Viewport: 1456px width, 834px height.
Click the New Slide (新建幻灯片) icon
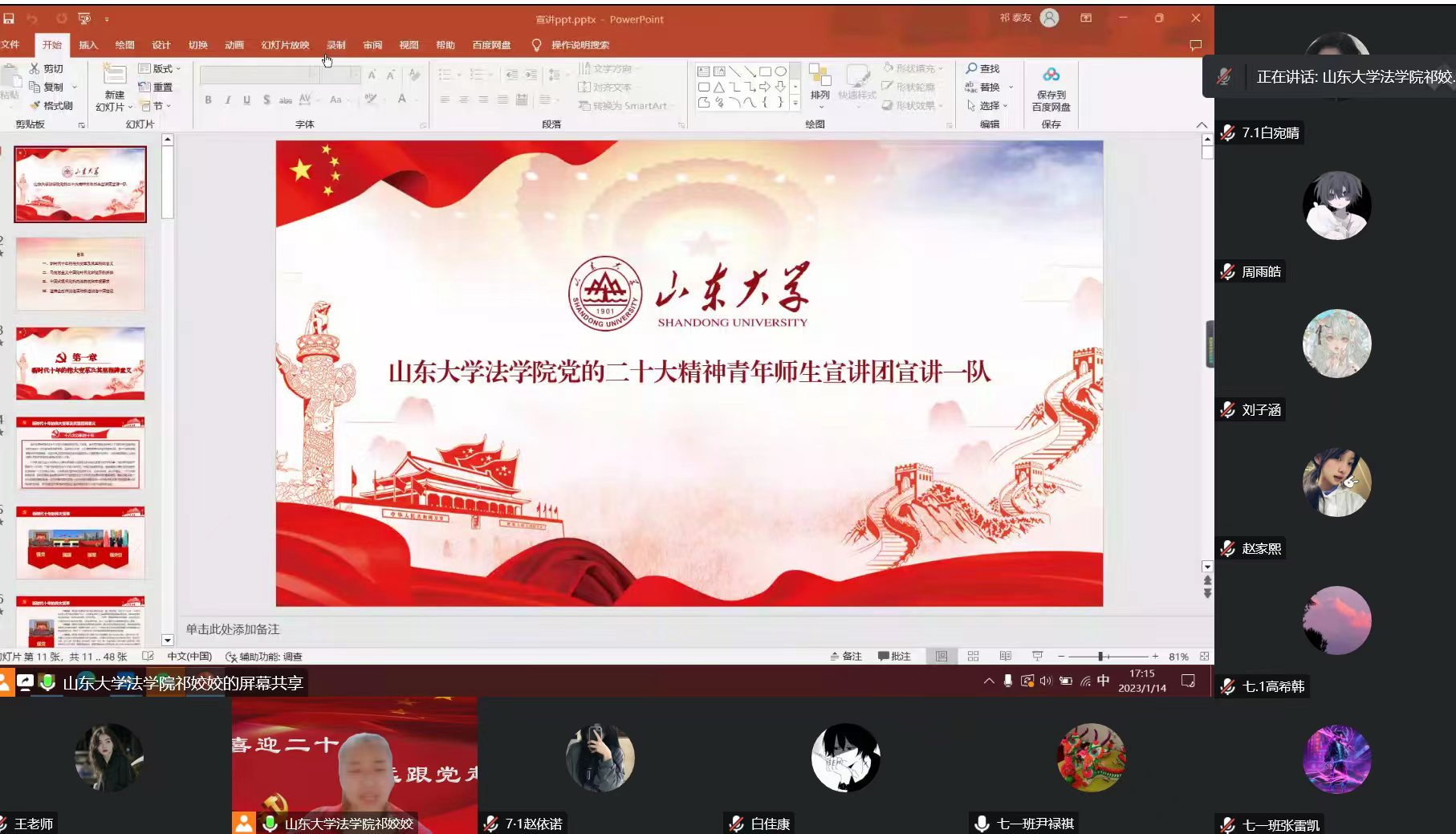tap(114, 76)
